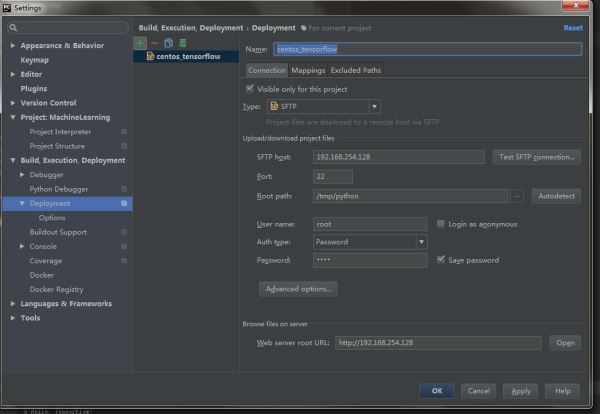The image size is (600, 414).
Task: Open Advanced options dialog
Action: pyautogui.click(x=298, y=289)
